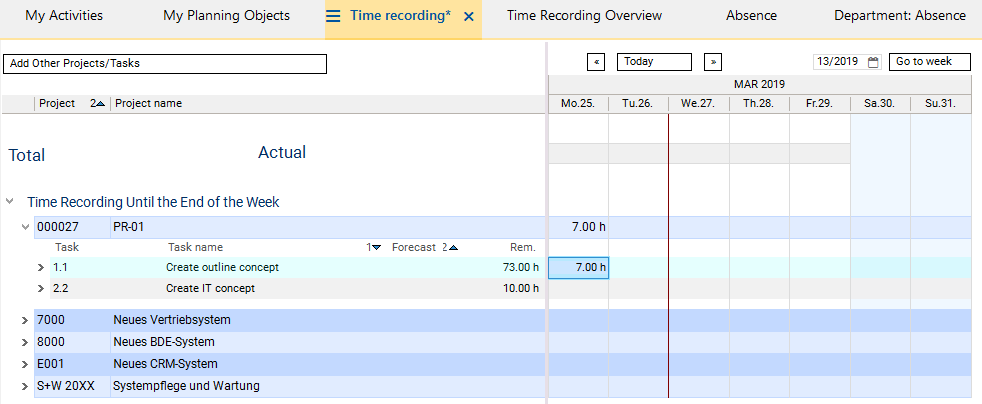Click the Sa.30. day header
This screenshot has height=404, width=982.
click(880, 104)
